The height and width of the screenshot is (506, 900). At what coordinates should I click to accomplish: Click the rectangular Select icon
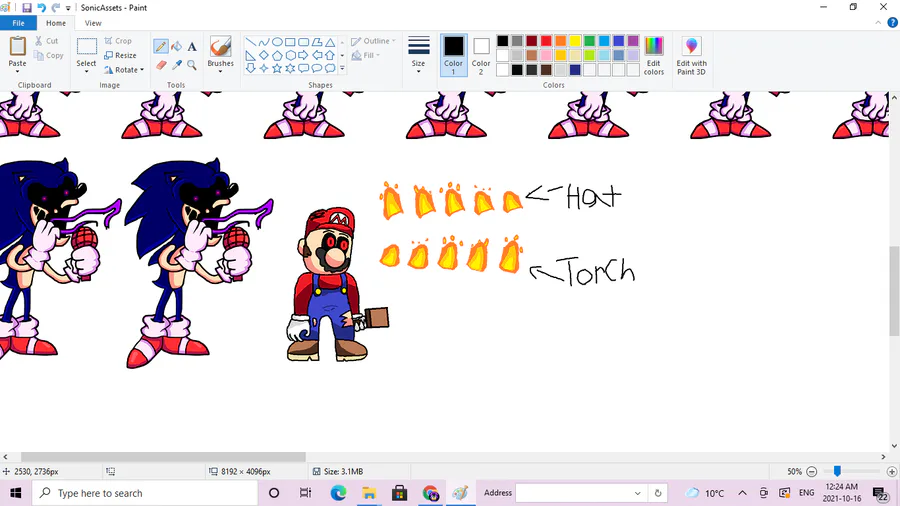coord(87,47)
